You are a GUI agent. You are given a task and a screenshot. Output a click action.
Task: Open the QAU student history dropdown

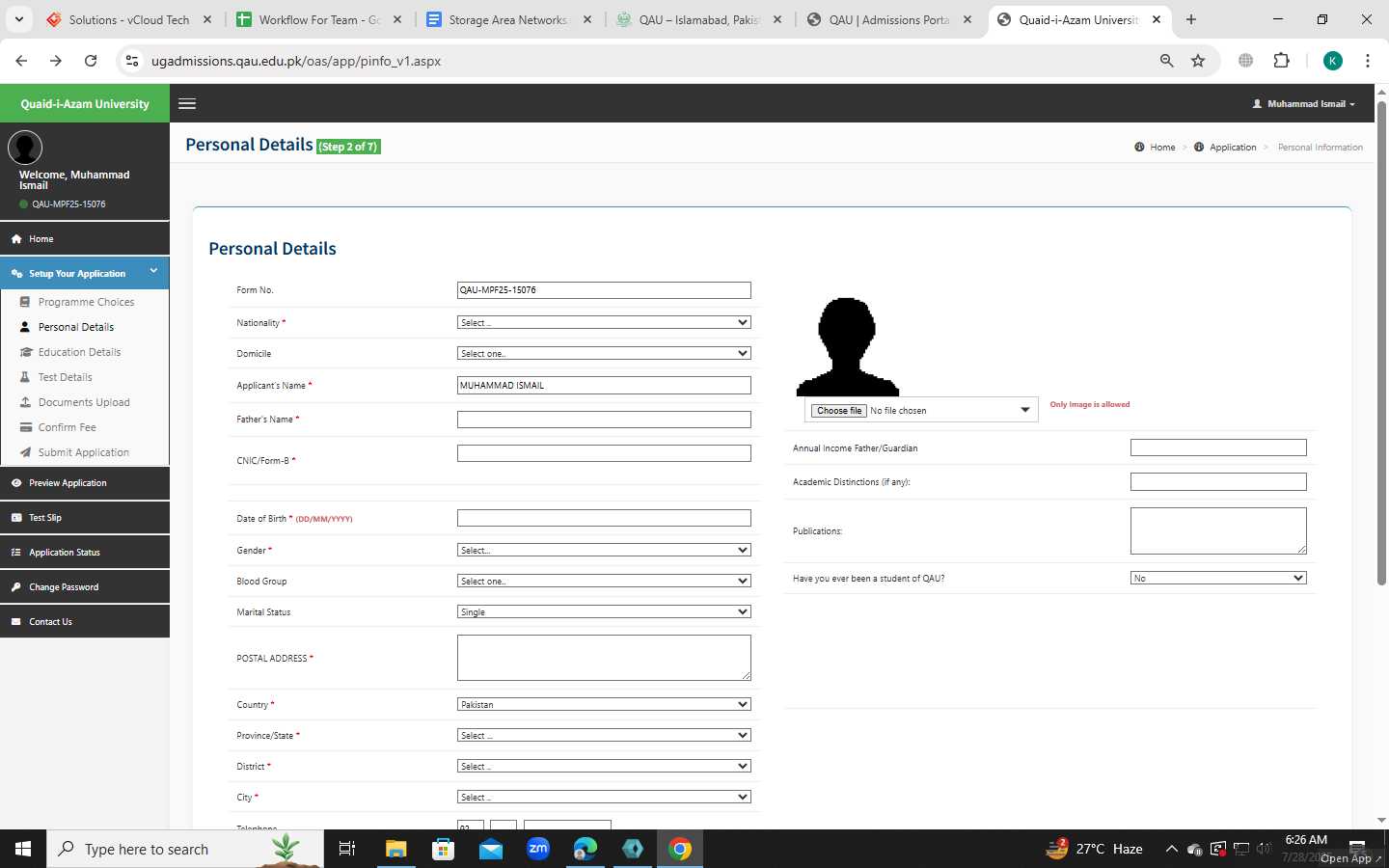pyautogui.click(x=1218, y=578)
